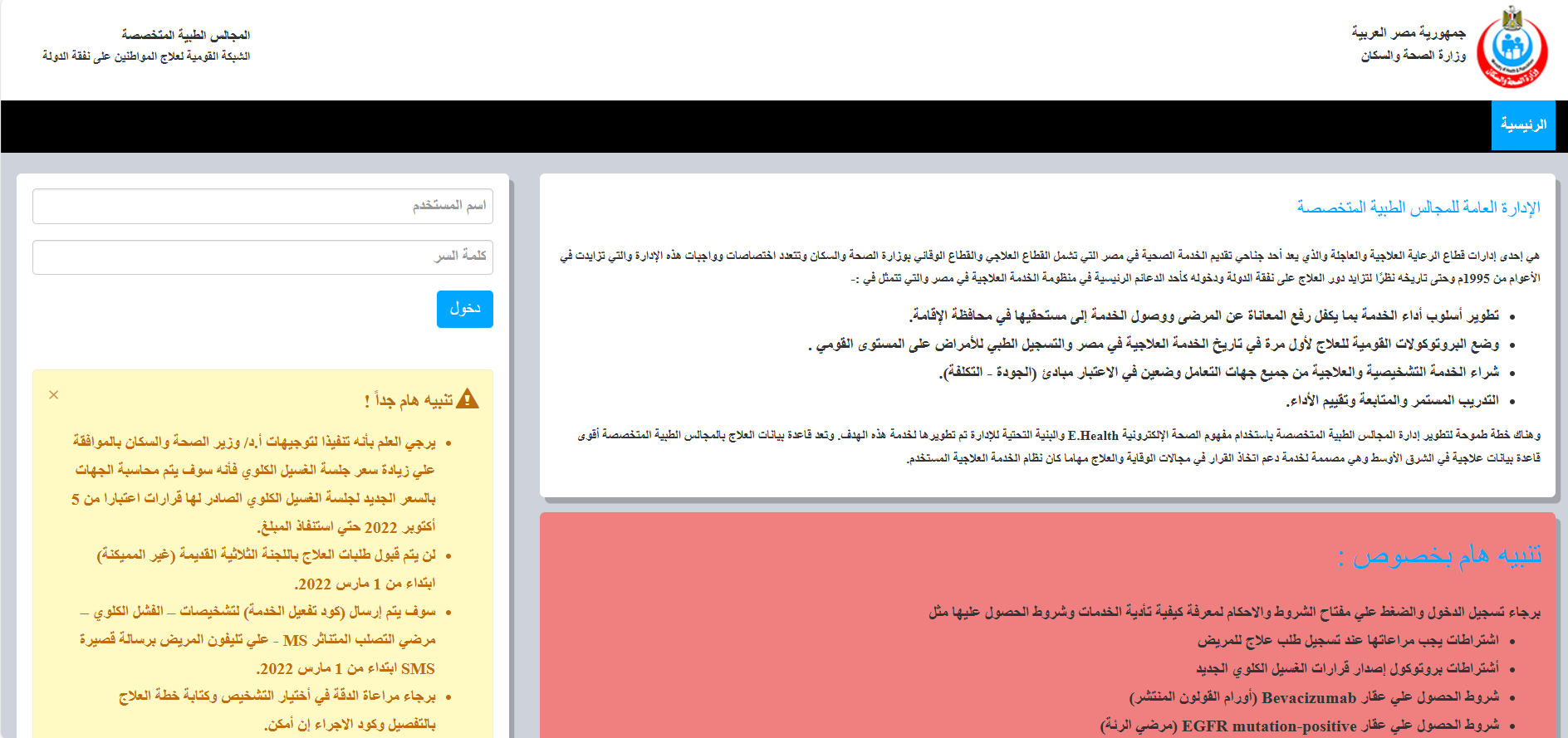Click alert line برجاء مراعاة الدقة في أختيار التشخيص
This screenshot has height=738, width=1568.
pyautogui.click(x=277, y=711)
